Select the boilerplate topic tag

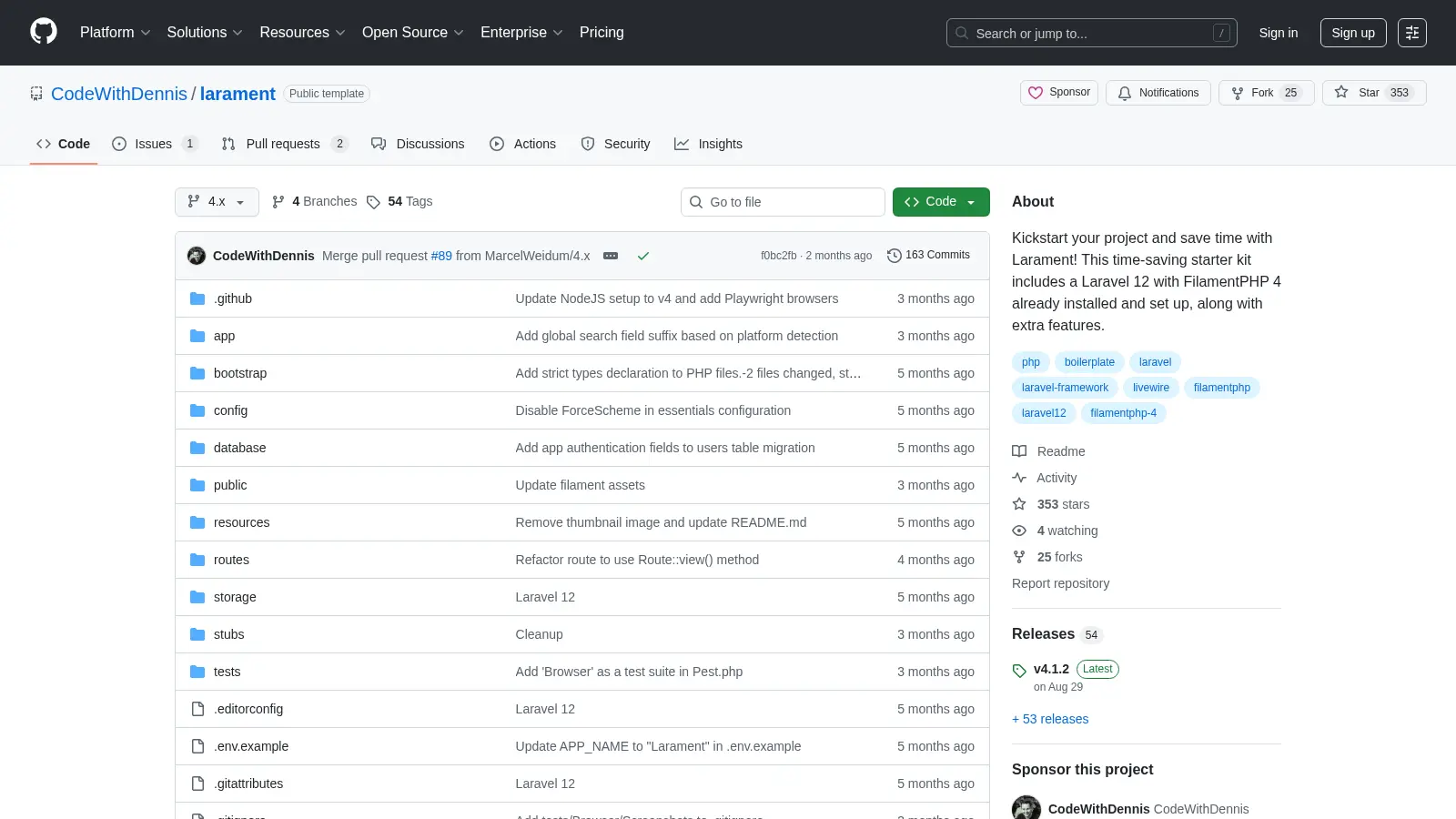click(1089, 362)
